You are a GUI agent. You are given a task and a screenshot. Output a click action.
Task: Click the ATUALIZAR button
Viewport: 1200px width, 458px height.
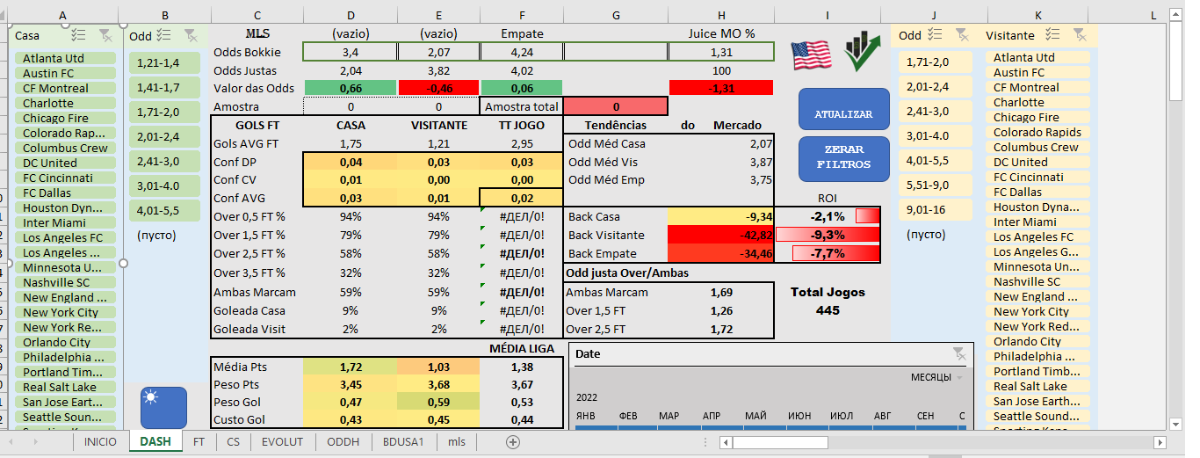pyautogui.click(x=843, y=114)
